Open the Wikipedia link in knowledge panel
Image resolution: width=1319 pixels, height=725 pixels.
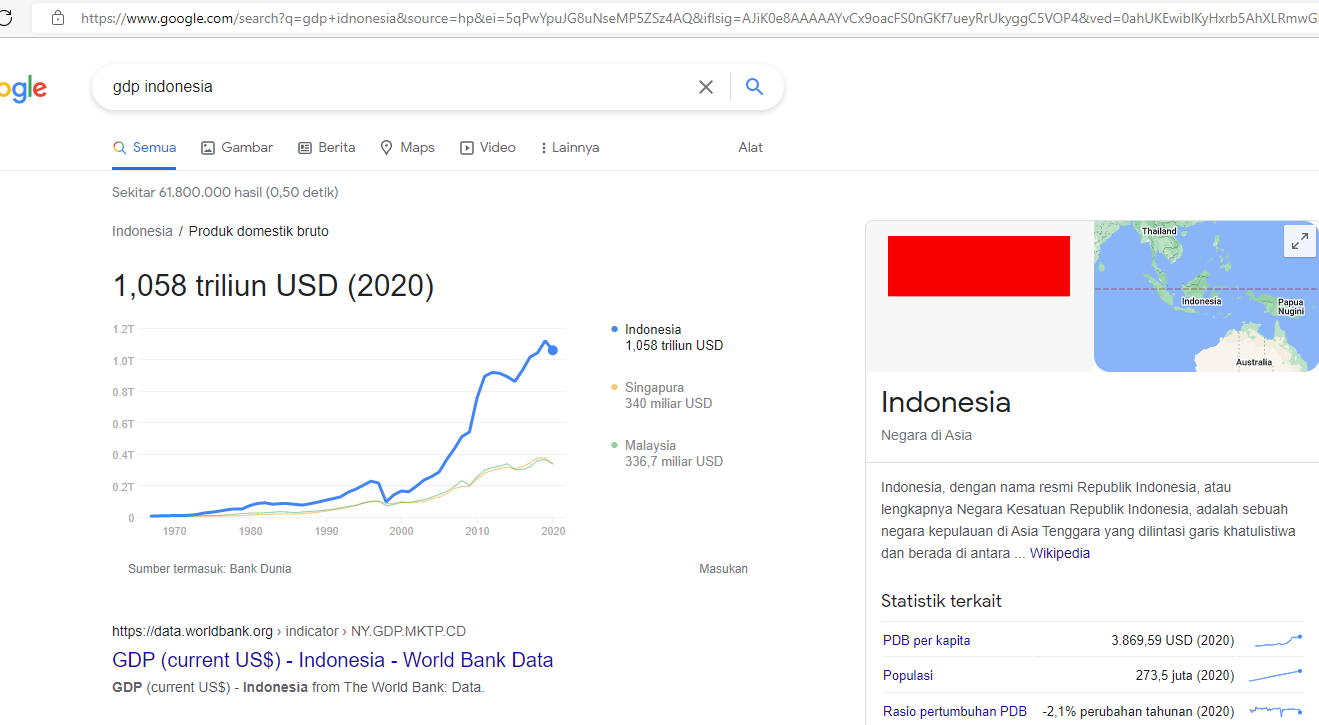(1059, 553)
